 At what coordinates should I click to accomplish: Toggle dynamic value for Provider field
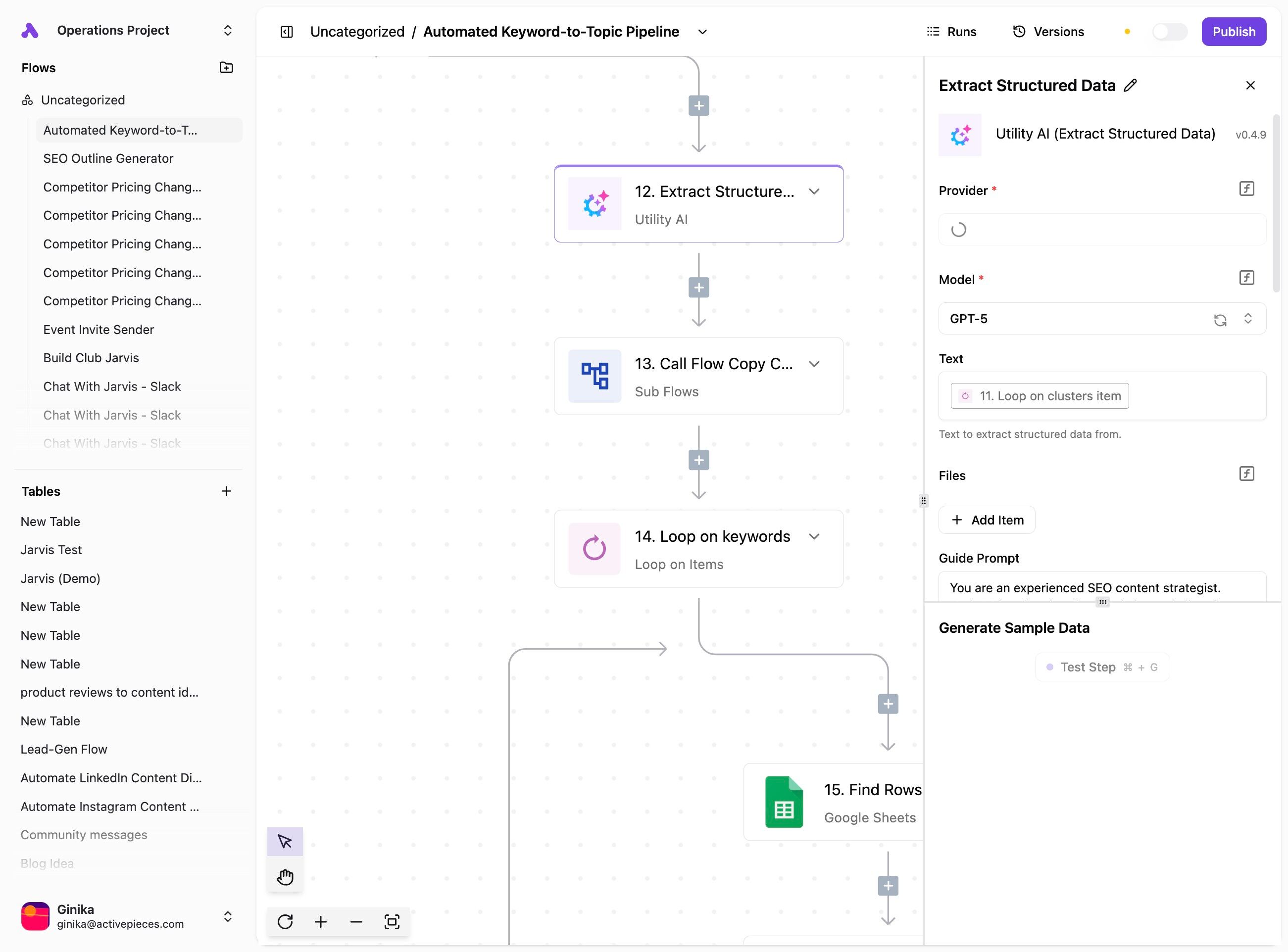[1246, 189]
